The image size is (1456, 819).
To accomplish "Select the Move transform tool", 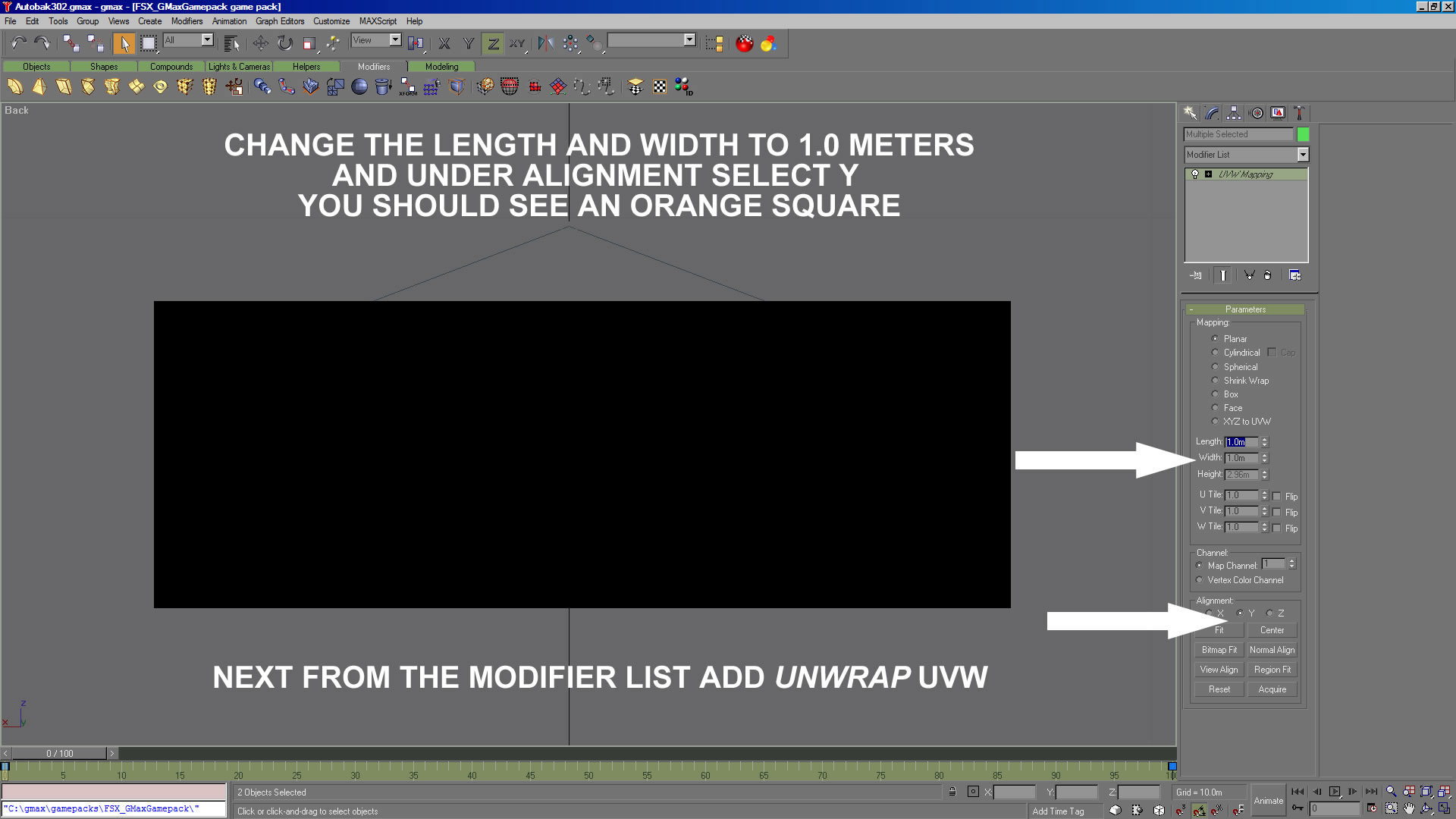I will click(x=260, y=43).
